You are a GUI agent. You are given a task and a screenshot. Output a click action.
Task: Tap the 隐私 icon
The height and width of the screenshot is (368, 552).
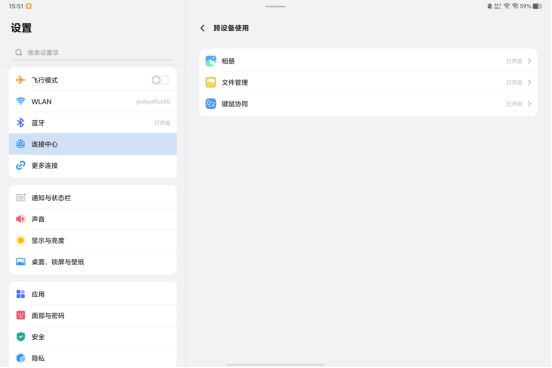(x=20, y=358)
